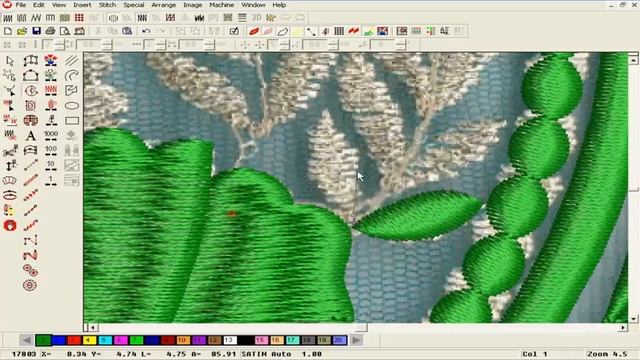Click the Print Preview icon
The width and height of the screenshot is (640, 360).
click(64, 31)
